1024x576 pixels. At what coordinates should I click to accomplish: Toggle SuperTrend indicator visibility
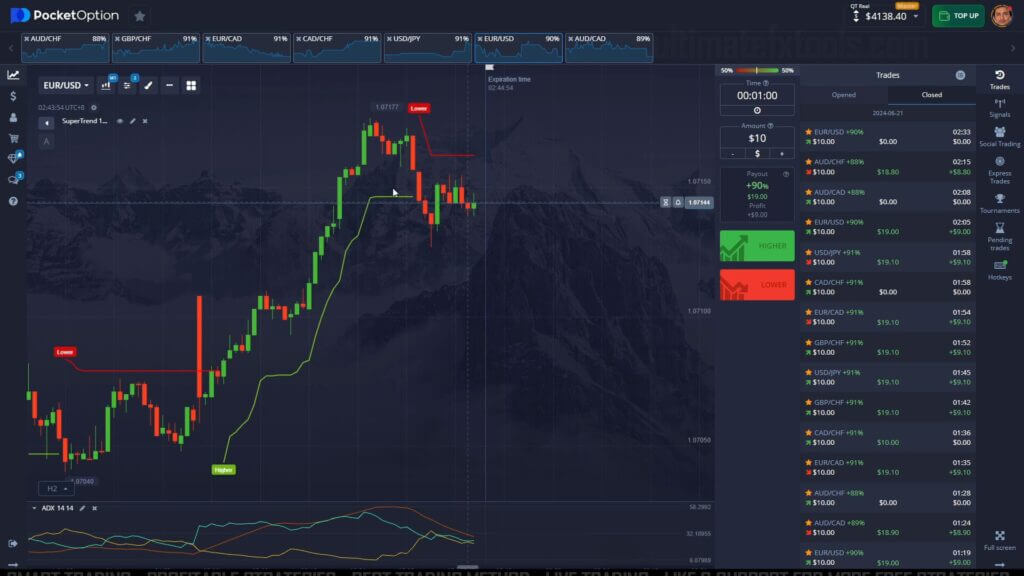pyautogui.click(x=120, y=123)
